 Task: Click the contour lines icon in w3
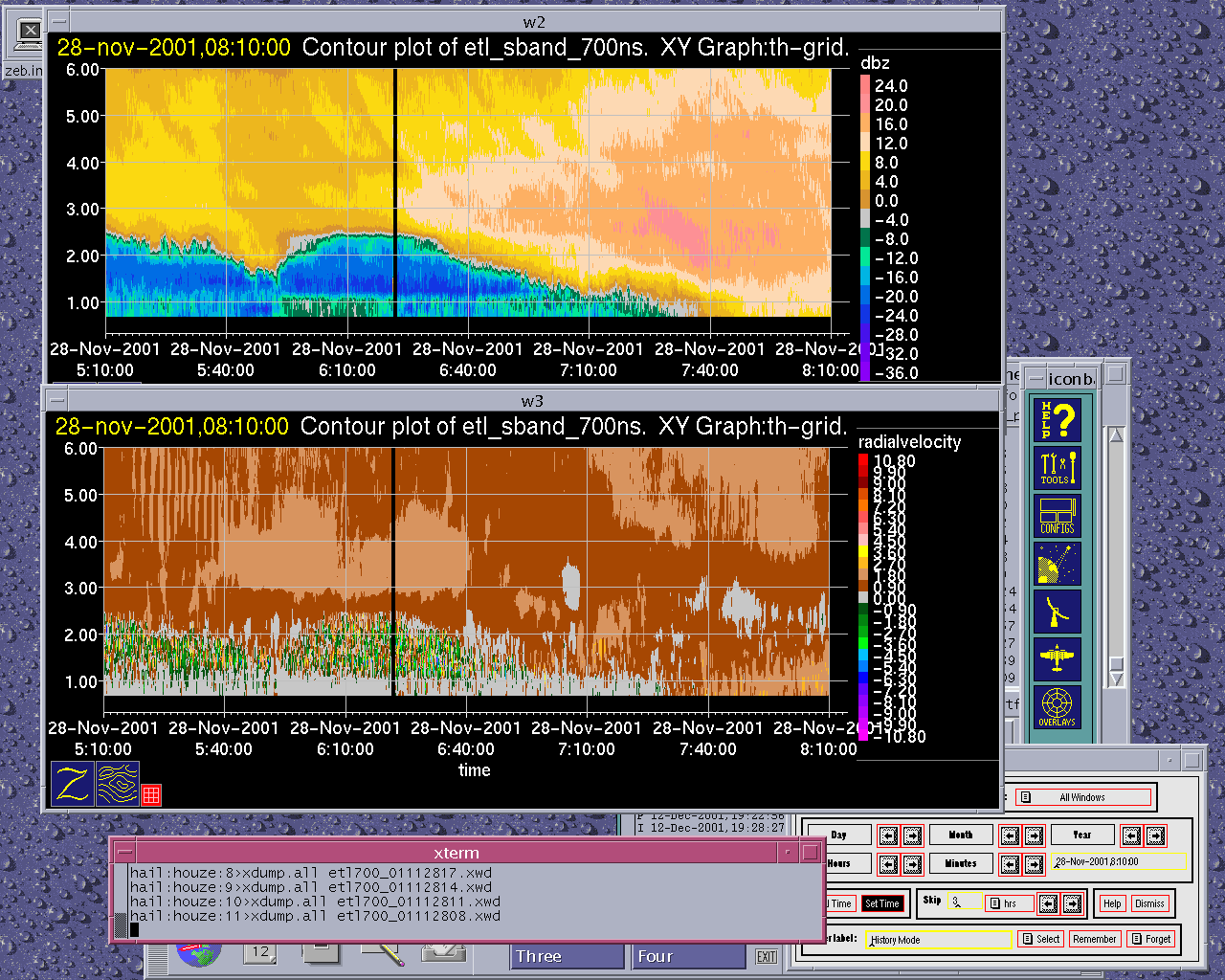(118, 784)
